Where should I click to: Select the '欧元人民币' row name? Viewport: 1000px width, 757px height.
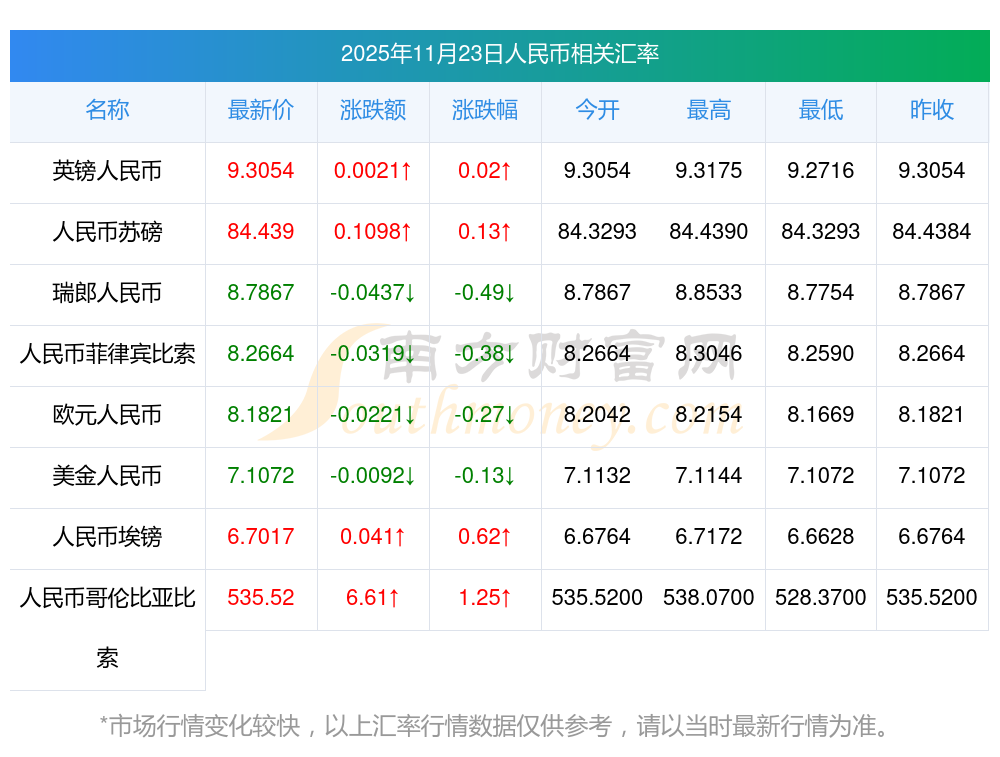(107, 415)
